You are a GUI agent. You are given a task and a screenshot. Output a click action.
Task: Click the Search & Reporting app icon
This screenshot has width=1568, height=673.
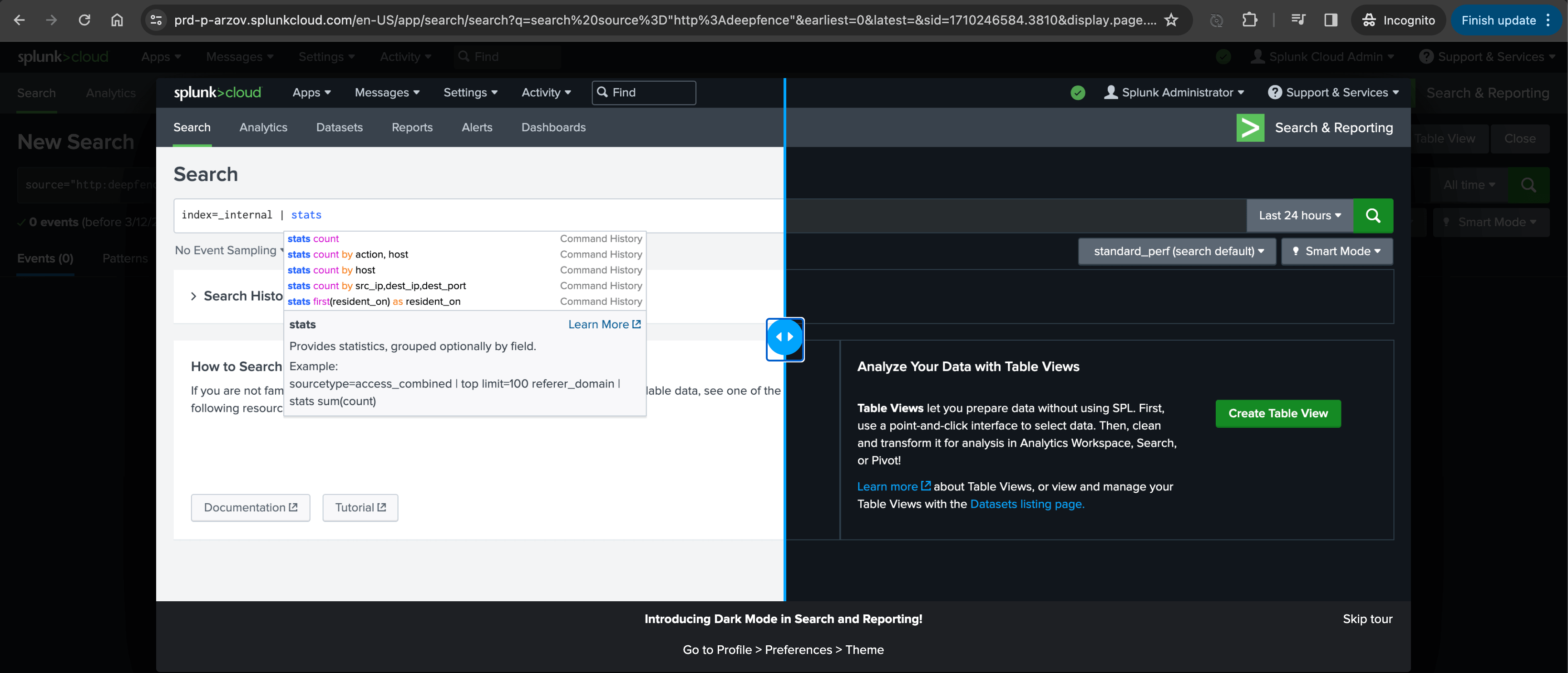(1250, 127)
